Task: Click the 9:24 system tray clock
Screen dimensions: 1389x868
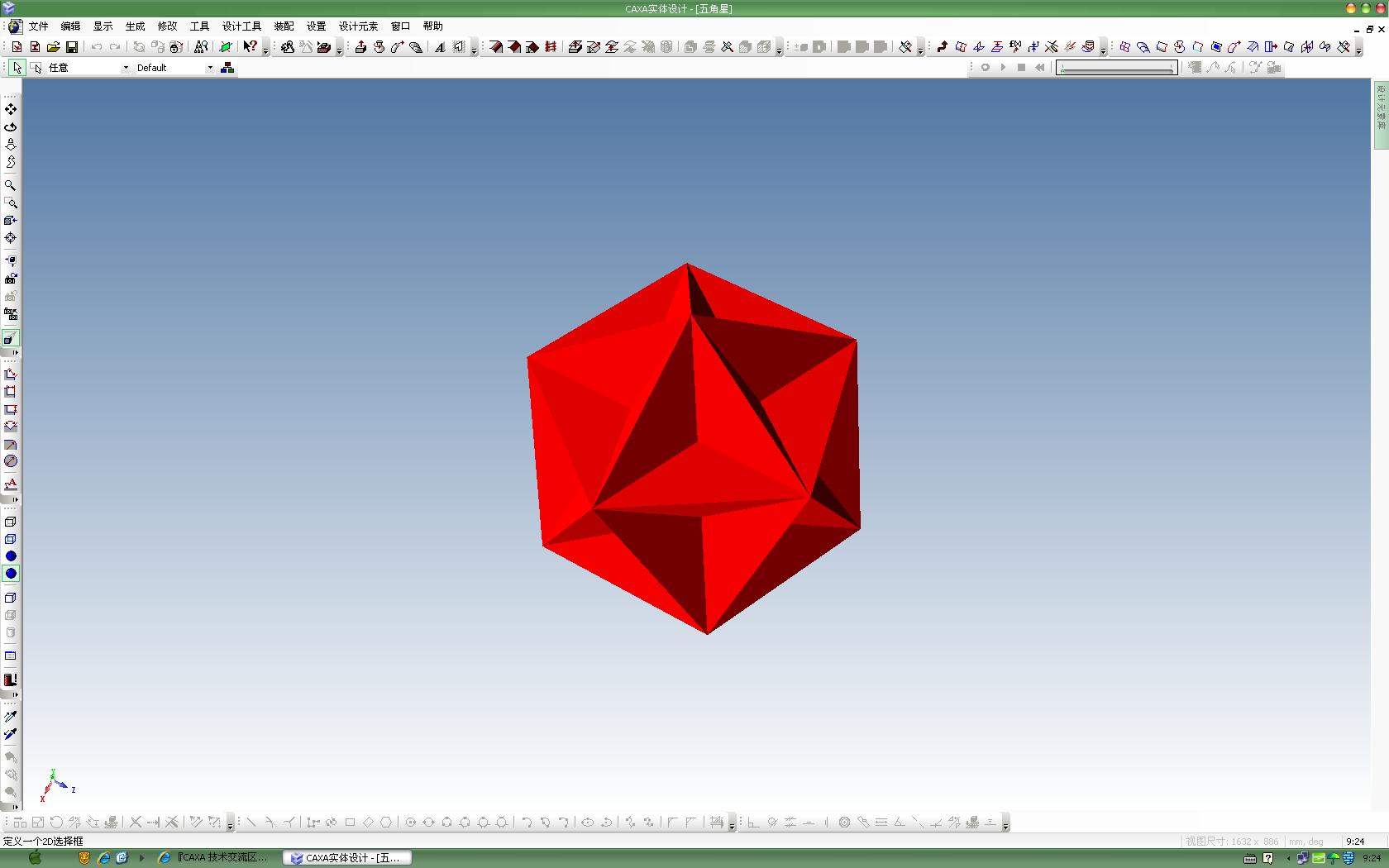Action: pos(1371,858)
